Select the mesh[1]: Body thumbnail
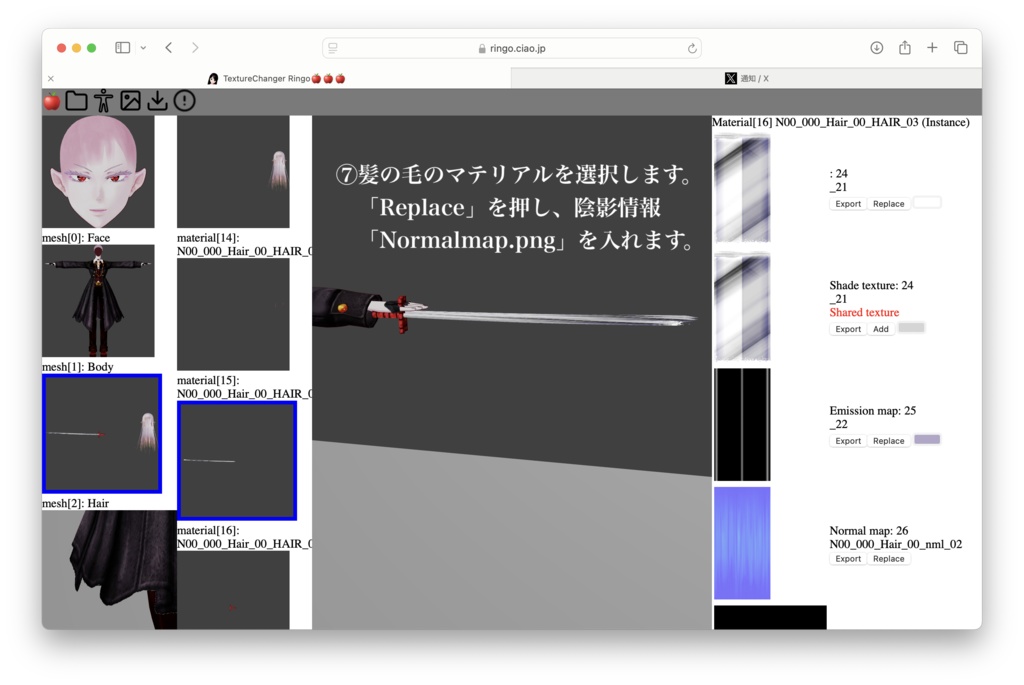 tap(97, 301)
